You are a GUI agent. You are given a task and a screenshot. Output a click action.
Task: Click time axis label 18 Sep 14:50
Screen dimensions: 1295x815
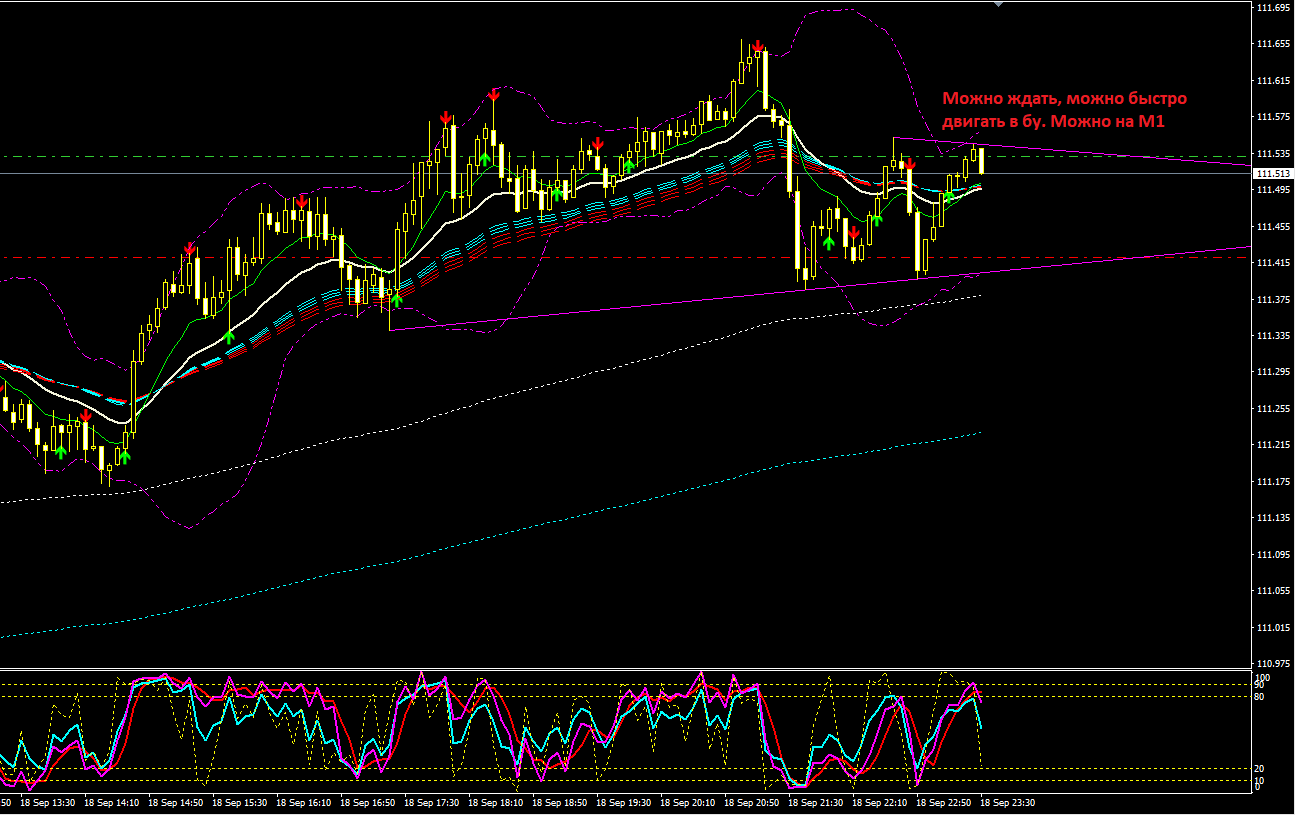[x=175, y=802]
